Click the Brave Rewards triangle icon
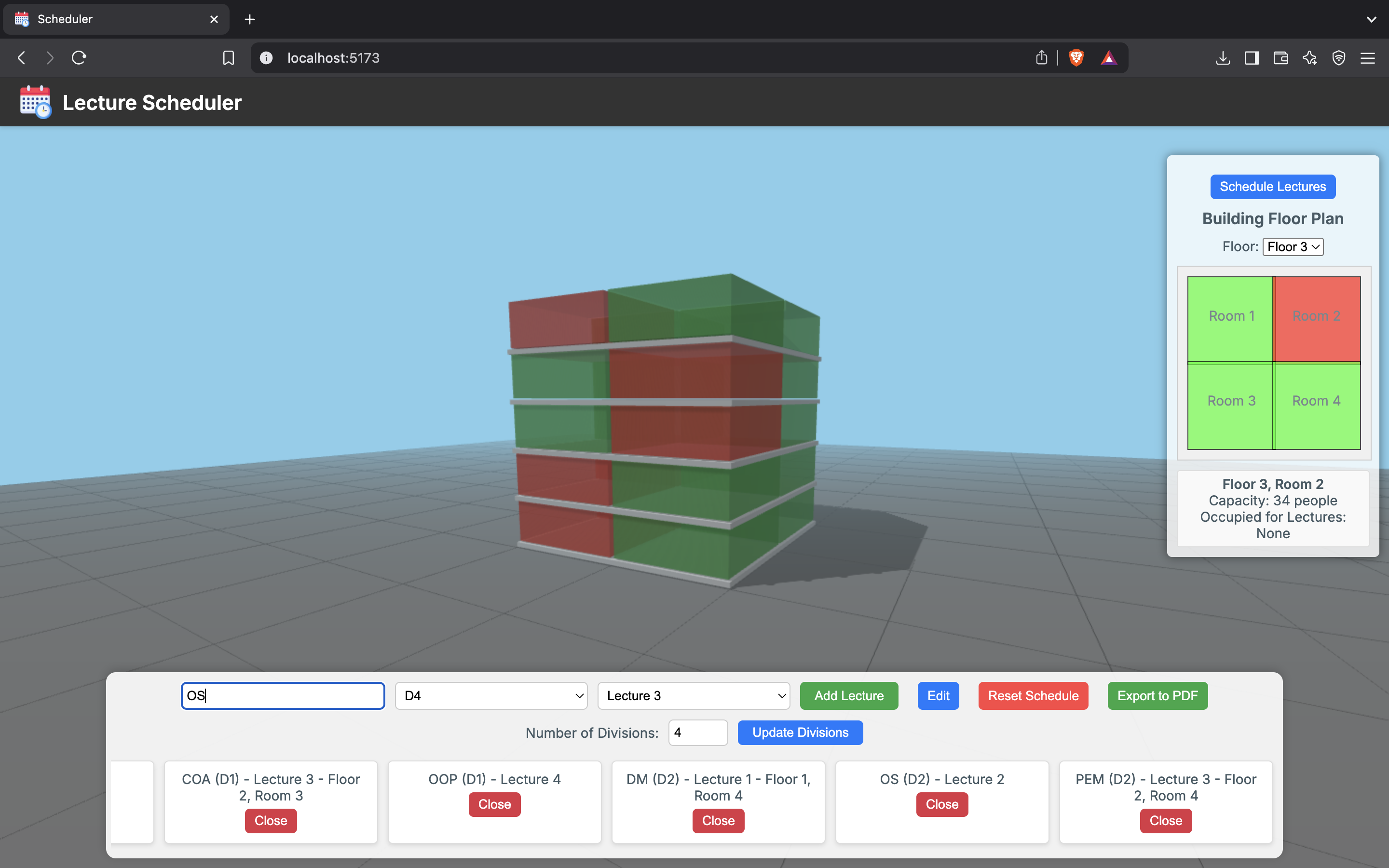1389x868 pixels. [x=1108, y=58]
